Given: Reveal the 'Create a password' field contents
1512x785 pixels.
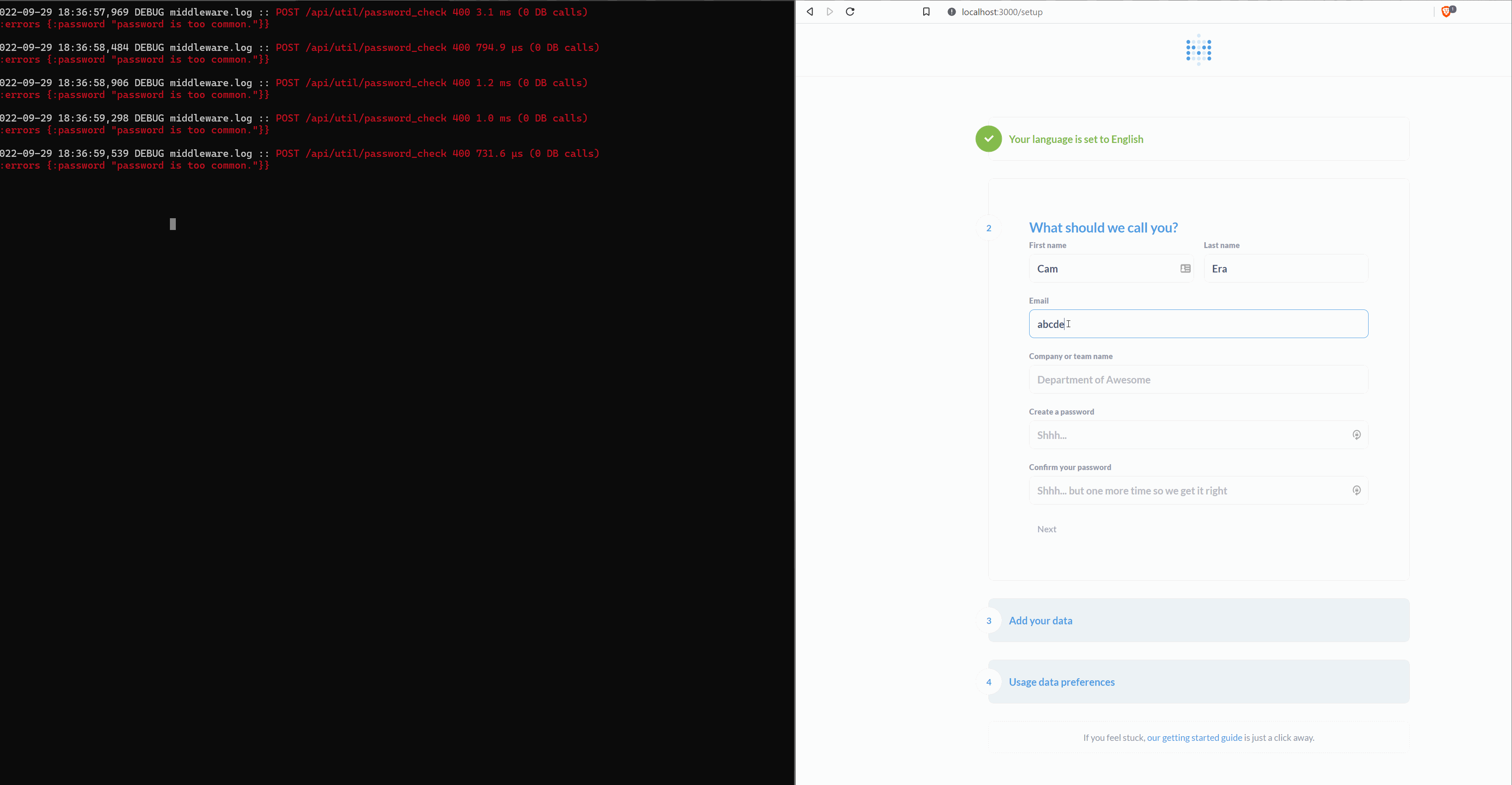Looking at the screenshot, I should (x=1356, y=435).
